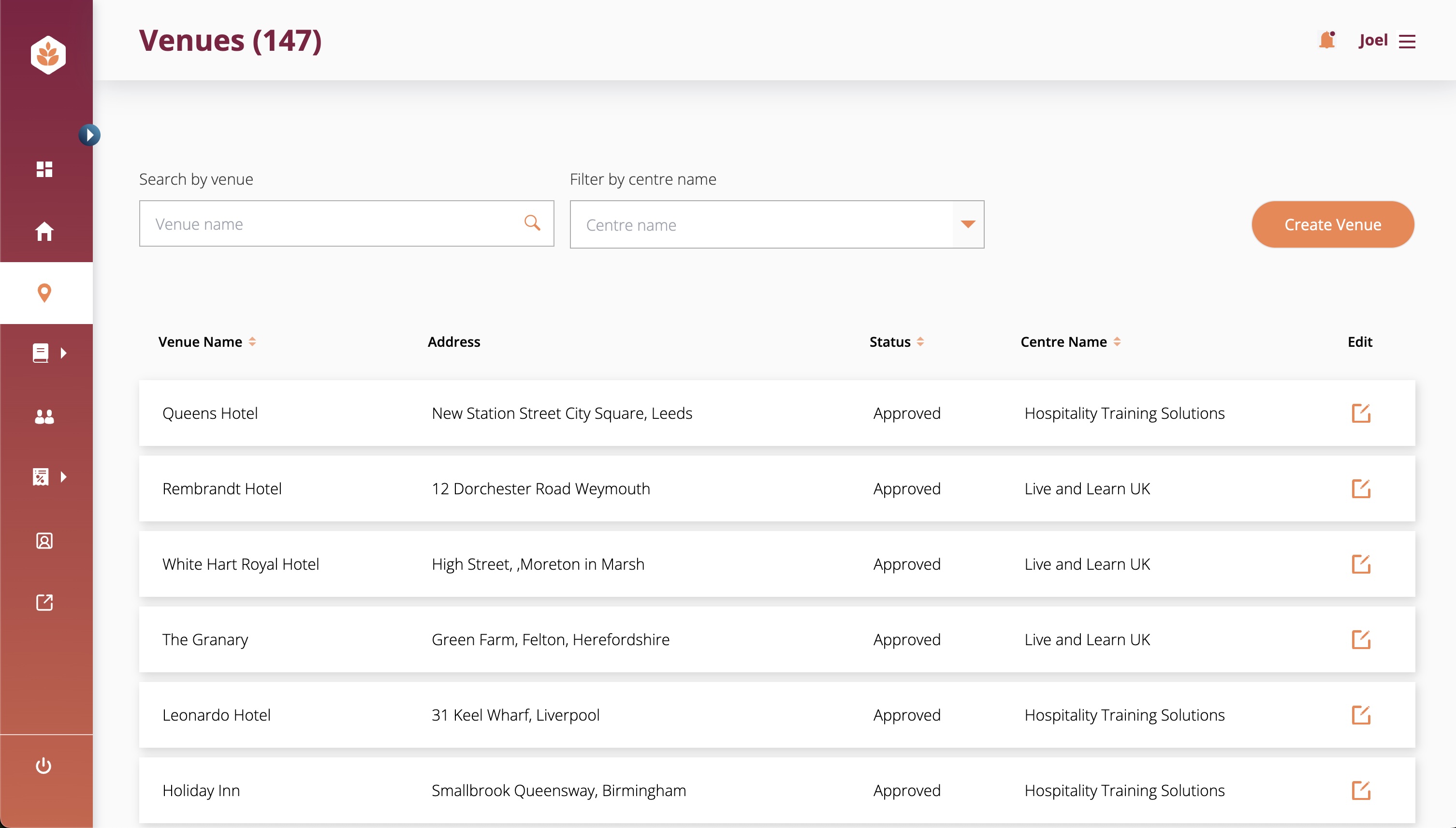Screen dimensions: 1456x828
Task: Click Hospitality Training Solutions in Leonardo Hotel row
Action: point(1124,715)
